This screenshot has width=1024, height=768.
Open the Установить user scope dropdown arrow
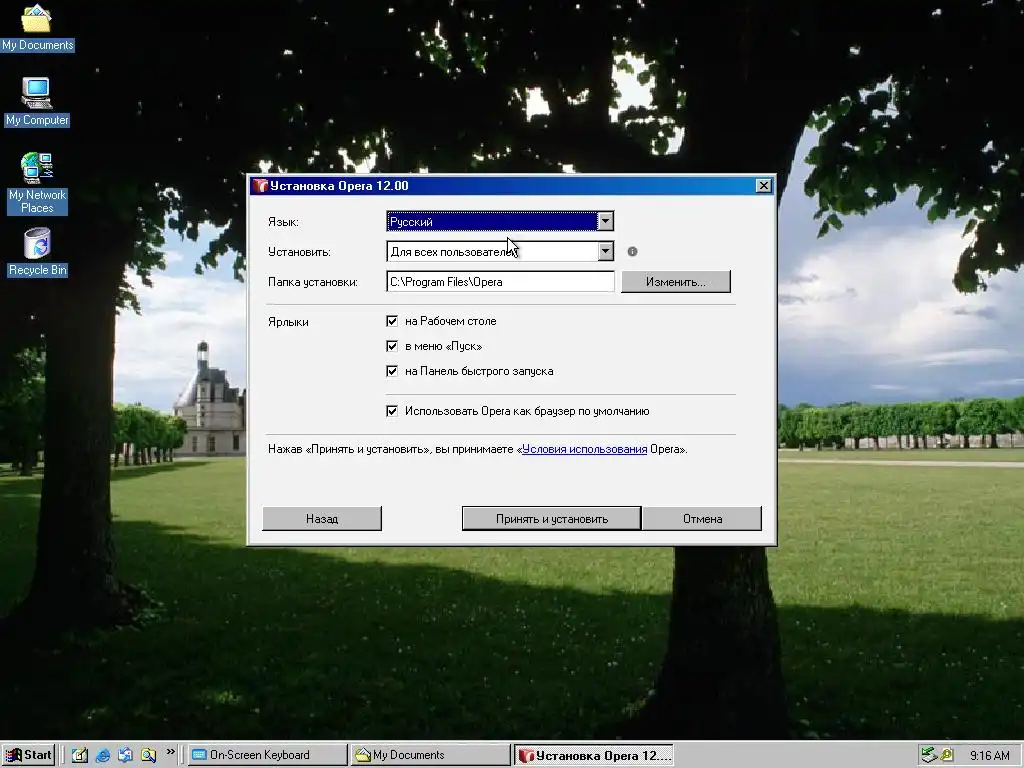coord(605,251)
